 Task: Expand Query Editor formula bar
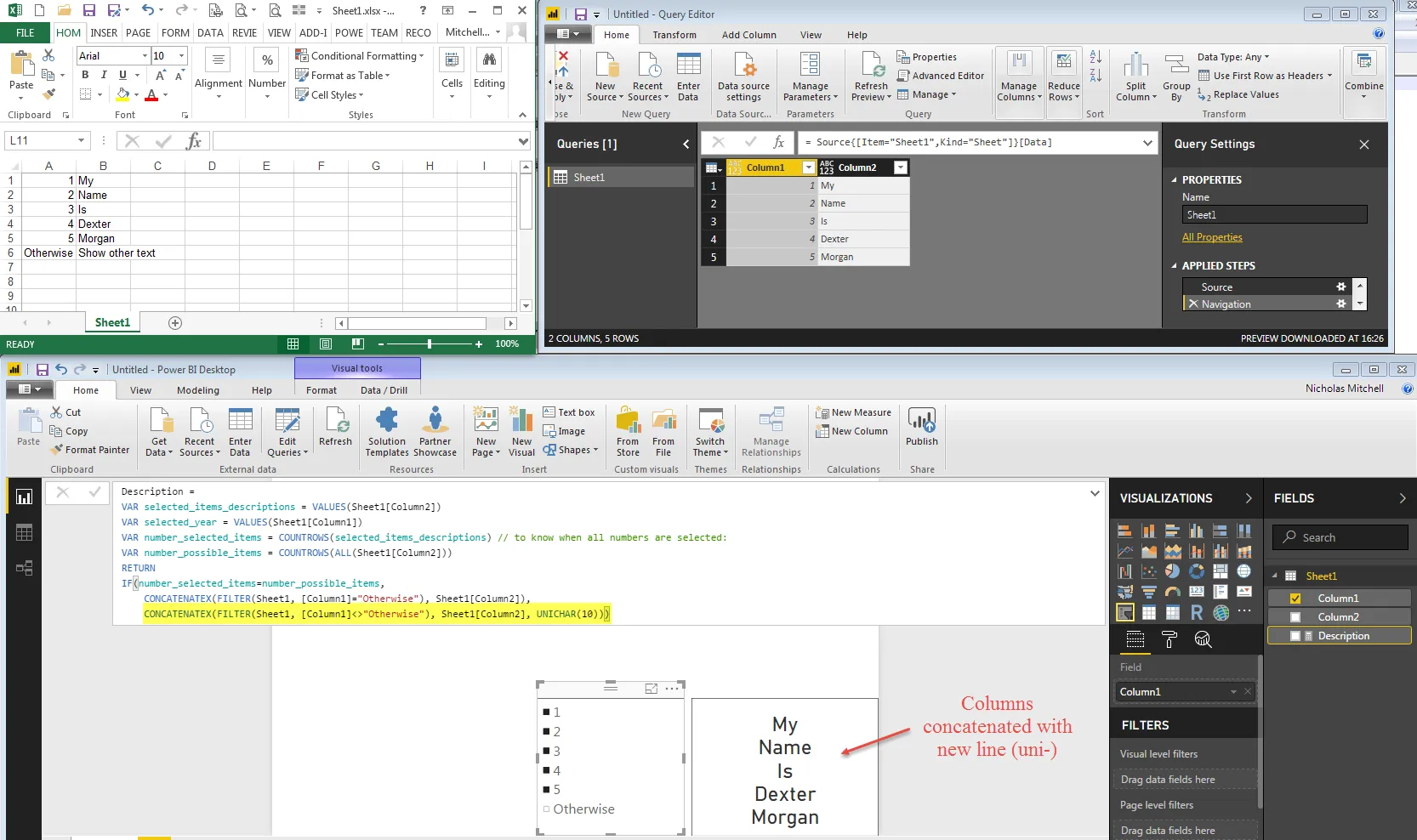tap(1147, 143)
